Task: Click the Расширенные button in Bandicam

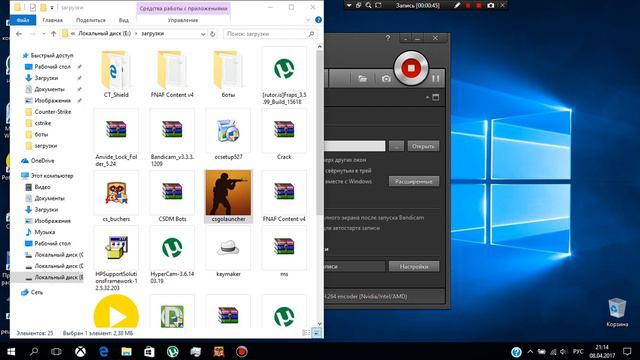Action: 414,181
